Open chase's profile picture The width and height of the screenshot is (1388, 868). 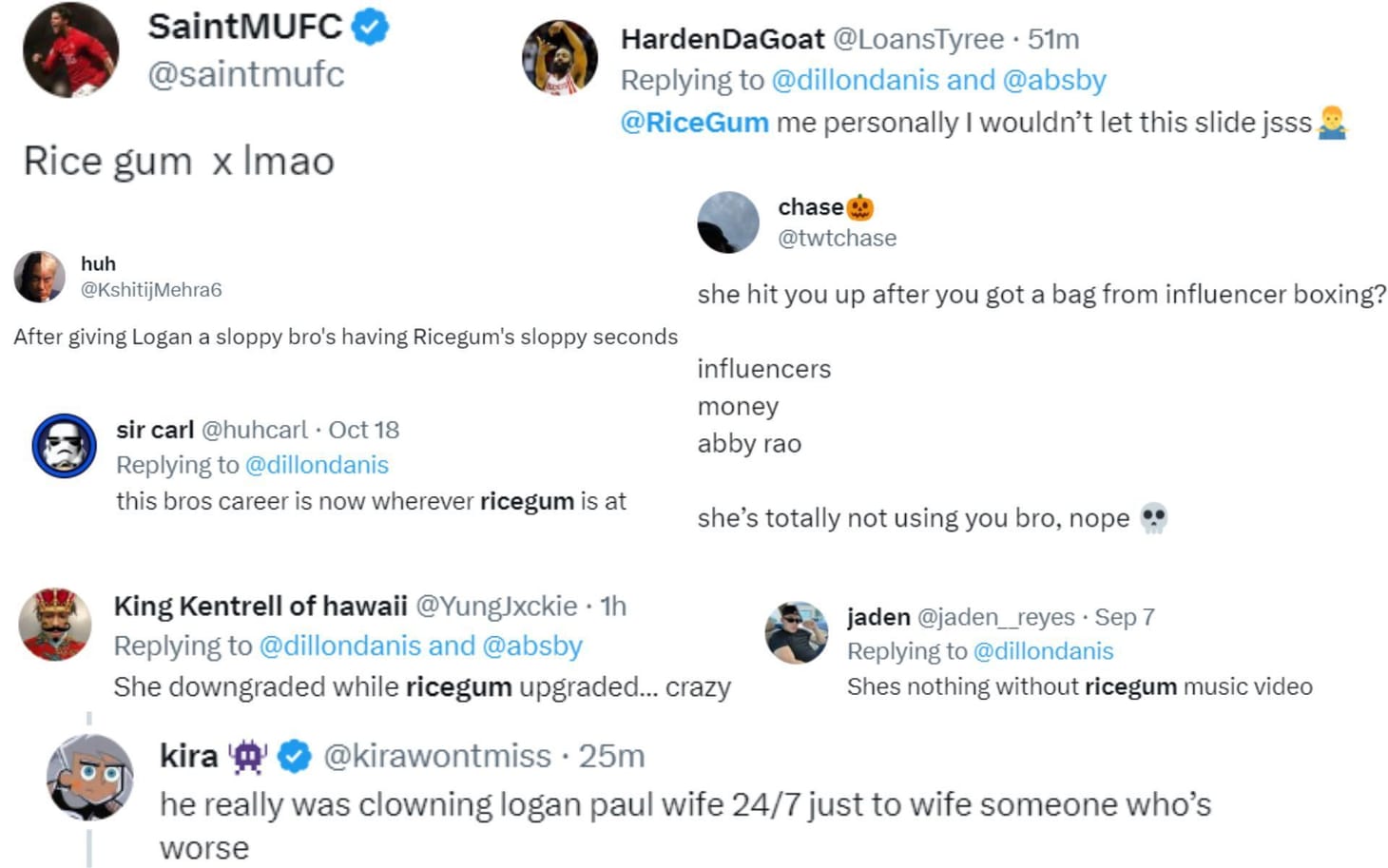728,224
